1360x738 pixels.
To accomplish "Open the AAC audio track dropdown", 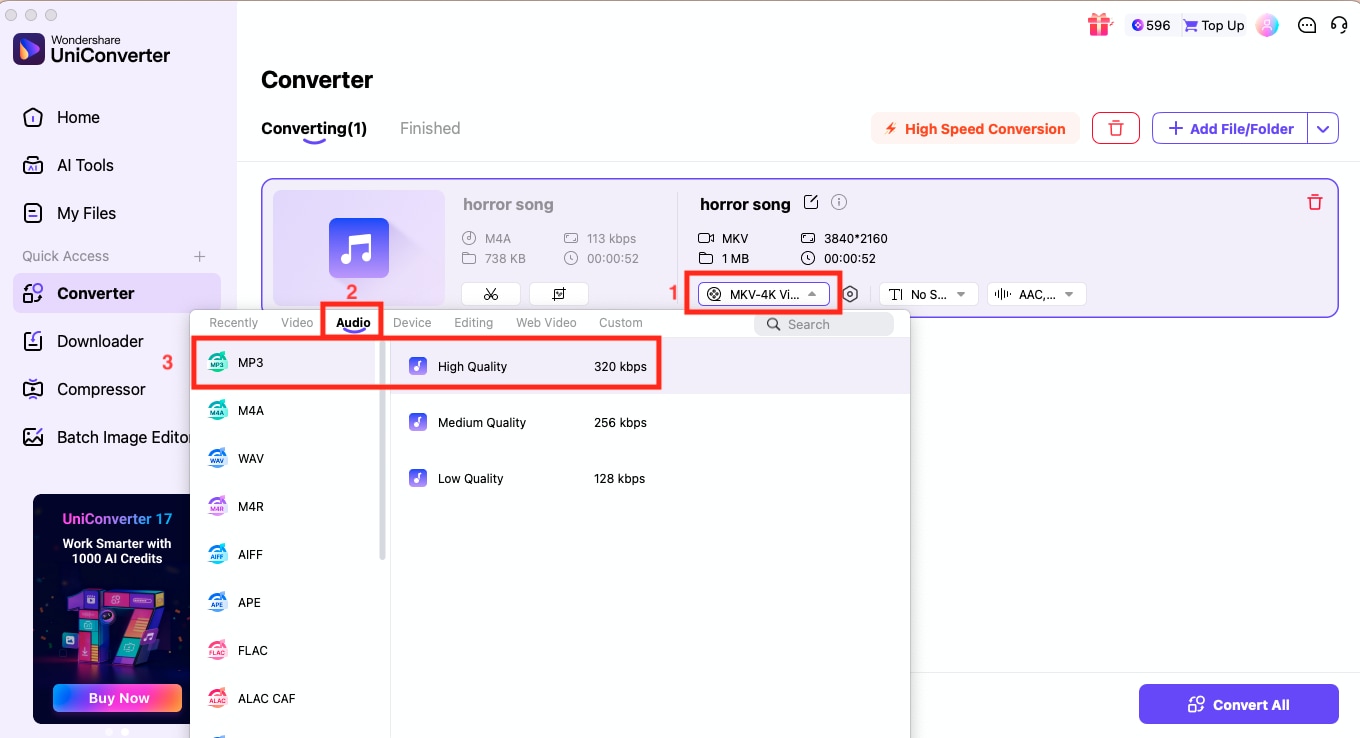I will point(1036,293).
